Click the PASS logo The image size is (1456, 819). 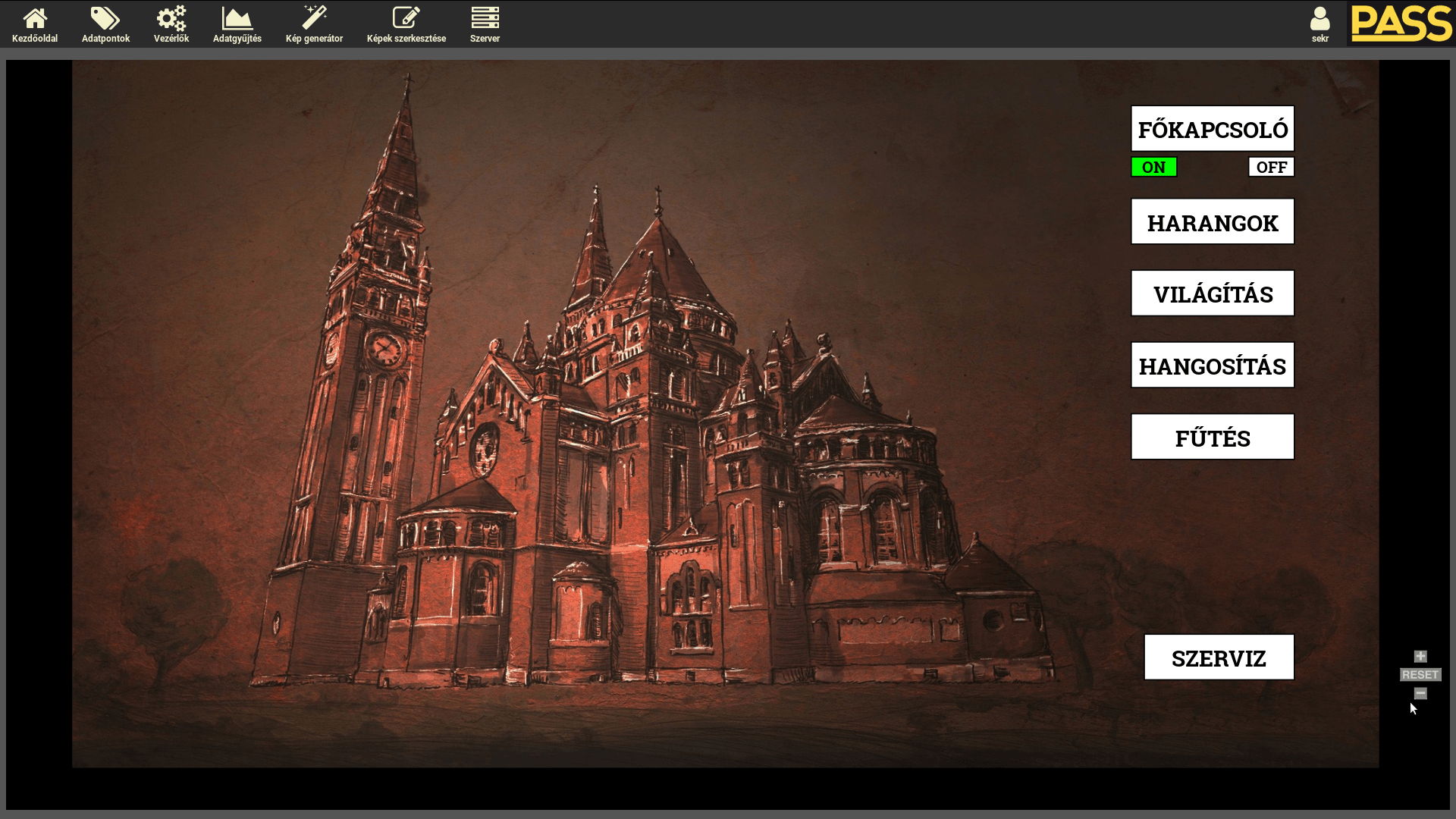tap(1401, 24)
